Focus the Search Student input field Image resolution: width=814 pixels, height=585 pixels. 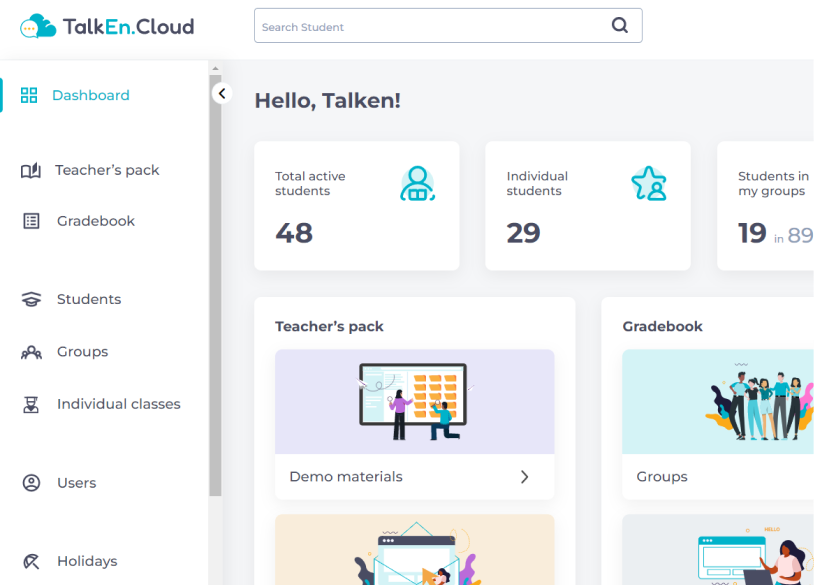[x=430, y=27]
